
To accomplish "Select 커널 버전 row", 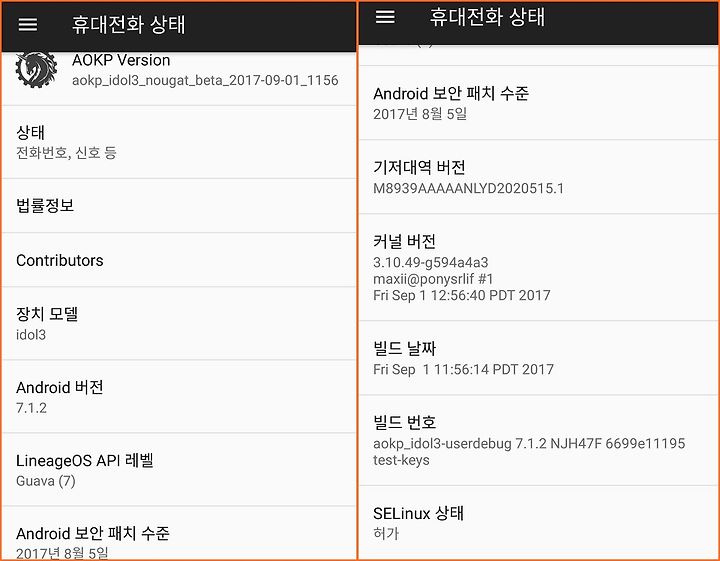I will 539,267.
